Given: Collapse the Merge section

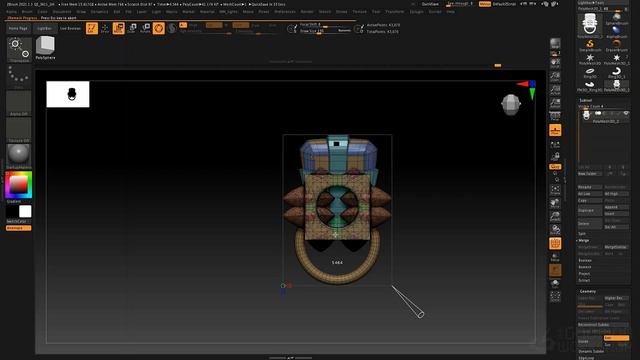Looking at the screenshot, I should (x=583, y=240).
